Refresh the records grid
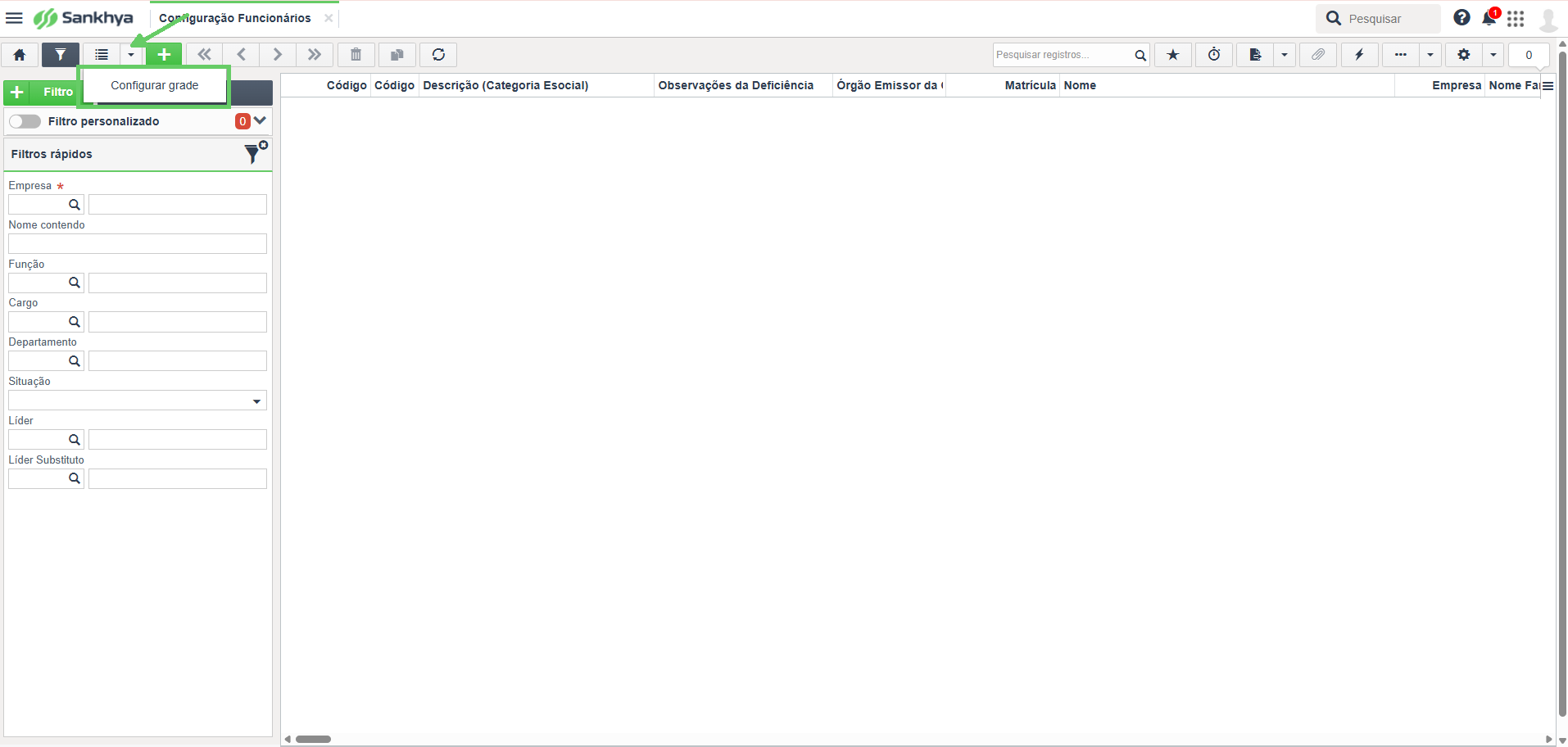The height and width of the screenshot is (747, 1568). tap(438, 55)
